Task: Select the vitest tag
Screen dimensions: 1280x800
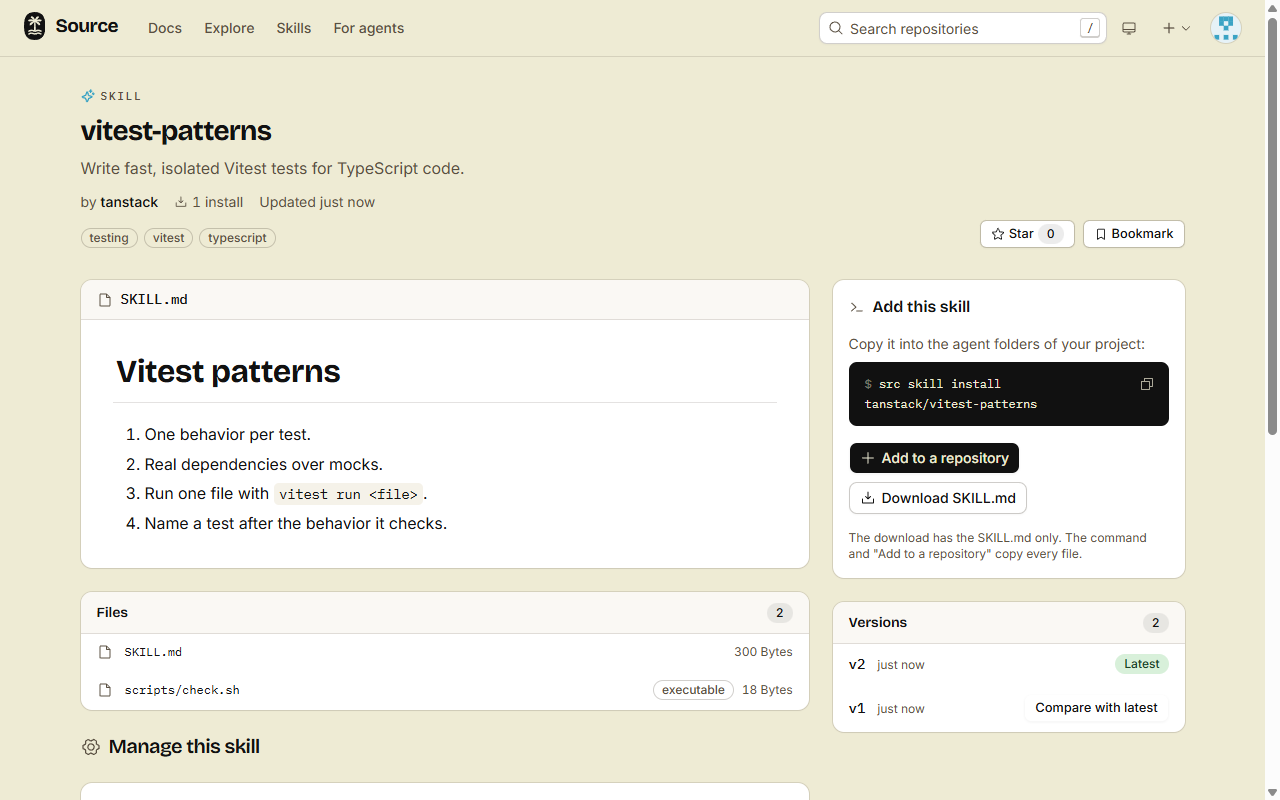Action: pos(169,238)
